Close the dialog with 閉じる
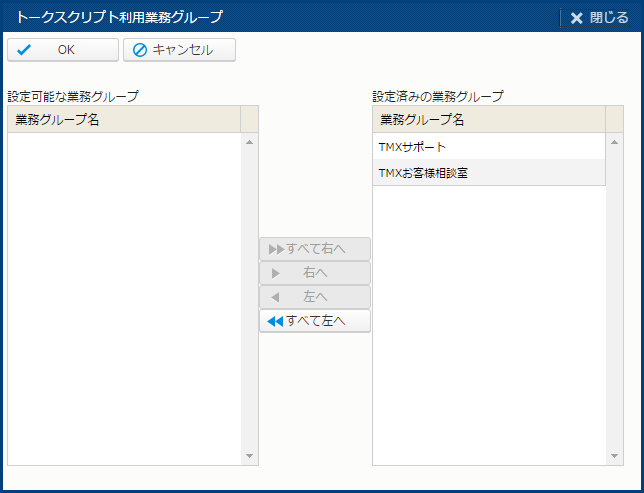Screen dimensions: 644x493 coord(600,17)
